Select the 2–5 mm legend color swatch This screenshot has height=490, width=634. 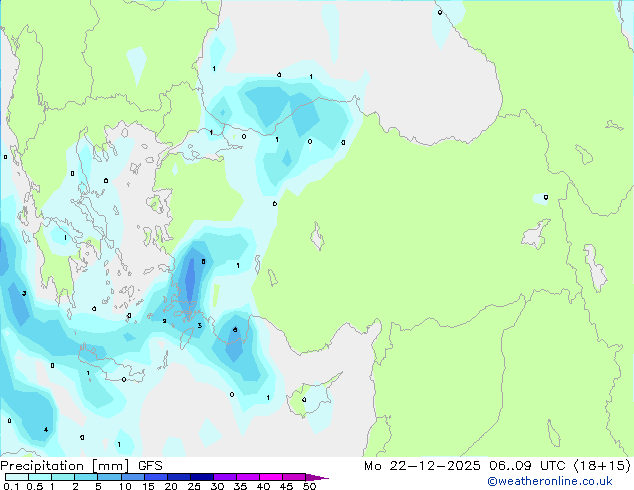tap(86, 477)
